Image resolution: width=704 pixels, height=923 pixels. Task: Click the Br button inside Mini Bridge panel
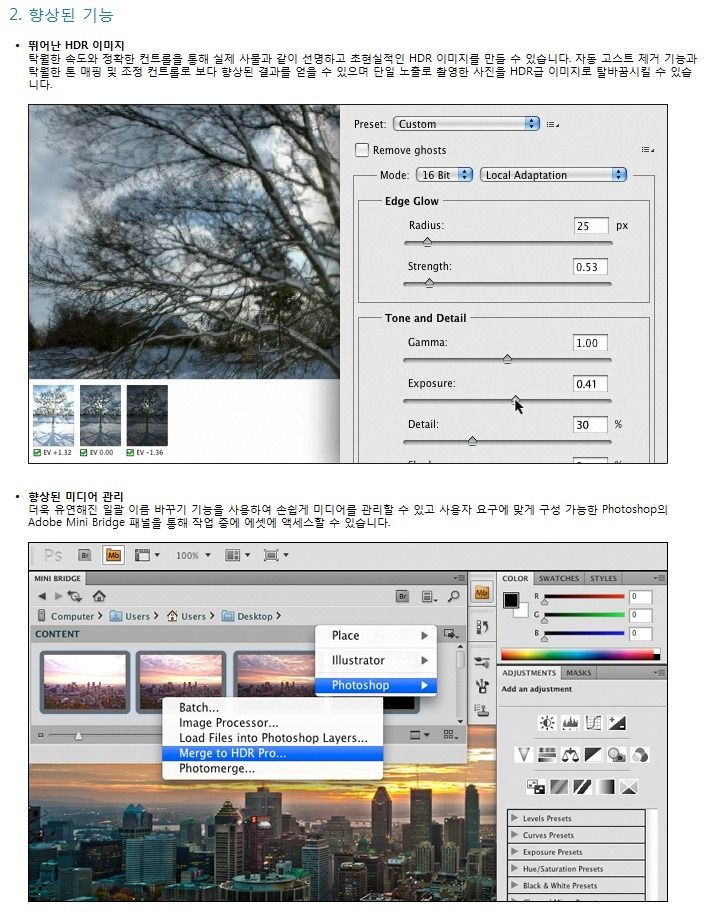(x=403, y=596)
